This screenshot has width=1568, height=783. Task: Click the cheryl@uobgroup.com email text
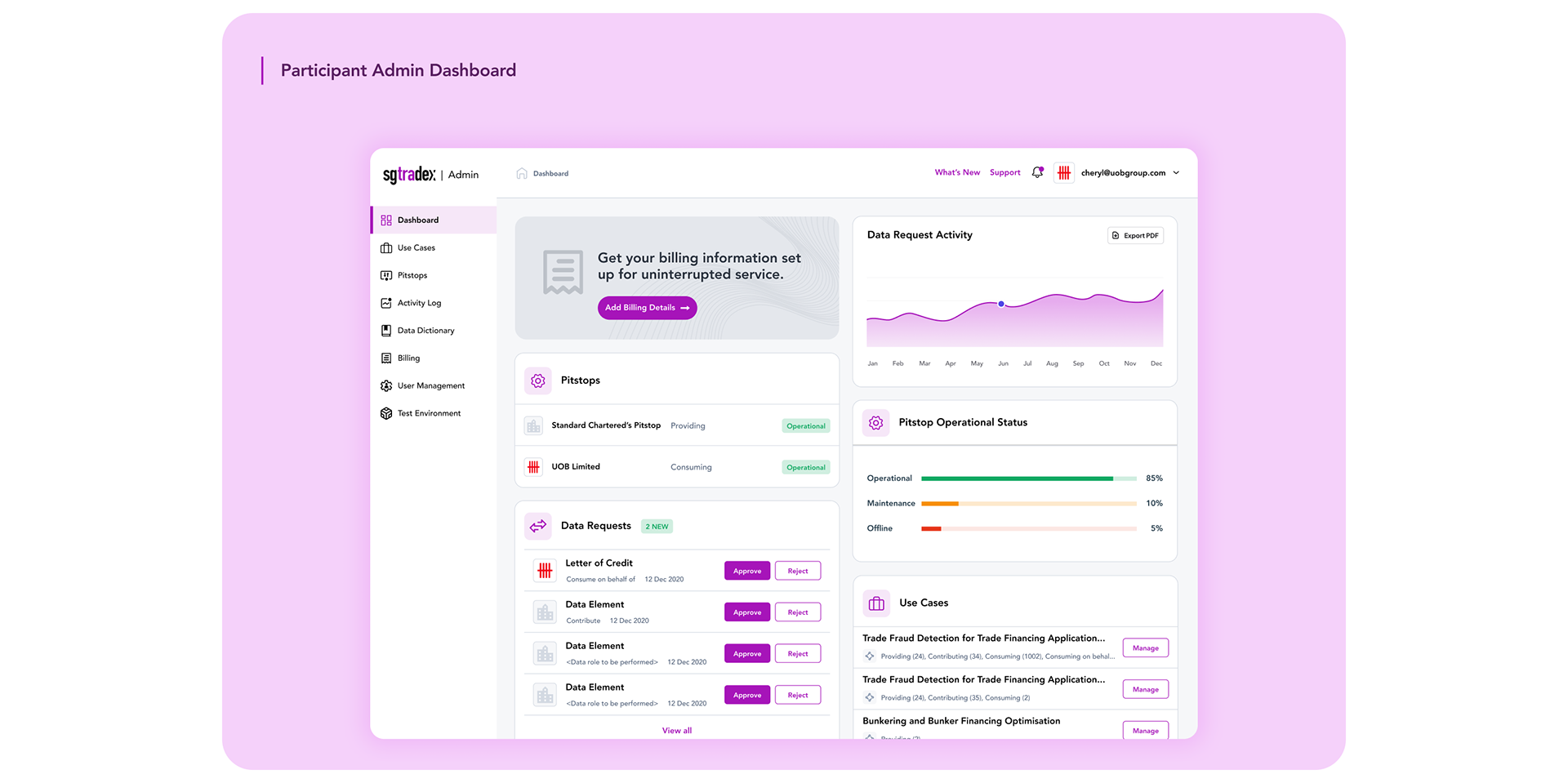[x=1123, y=173]
